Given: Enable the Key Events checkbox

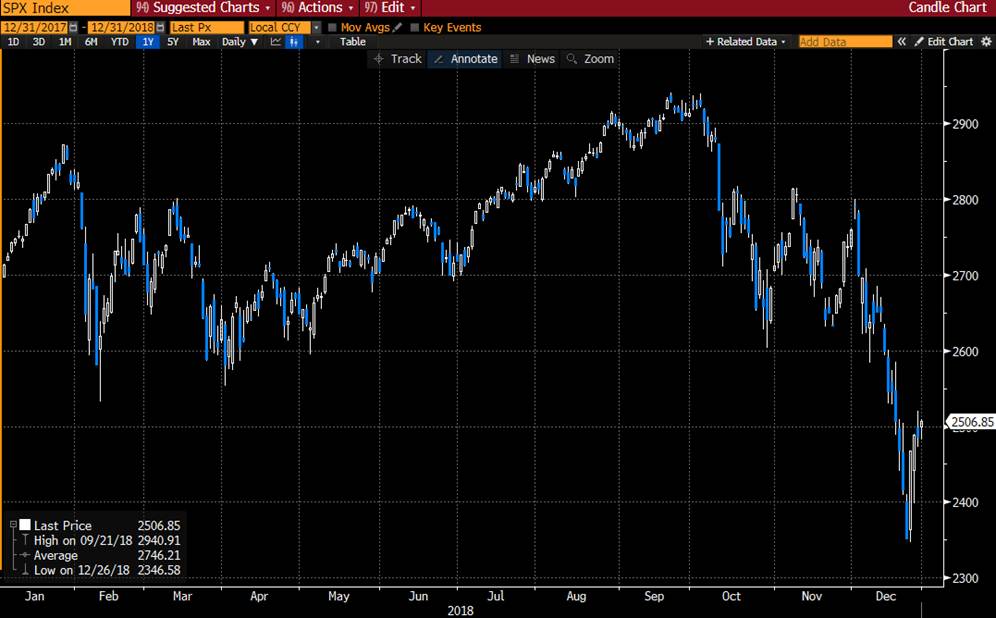Looking at the screenshot, I should (x=415, y=28).
